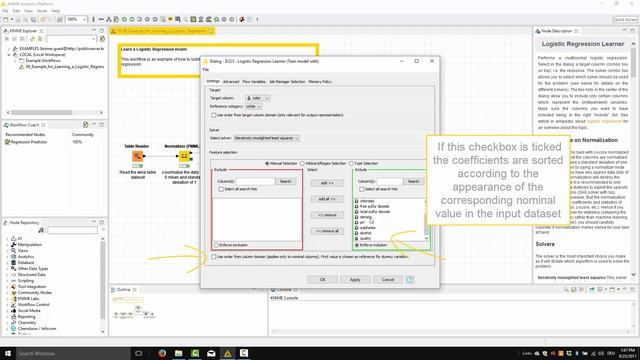640x360 pixels.
Task: Open File Explorer from the taskbar
Action: point(178,353)
